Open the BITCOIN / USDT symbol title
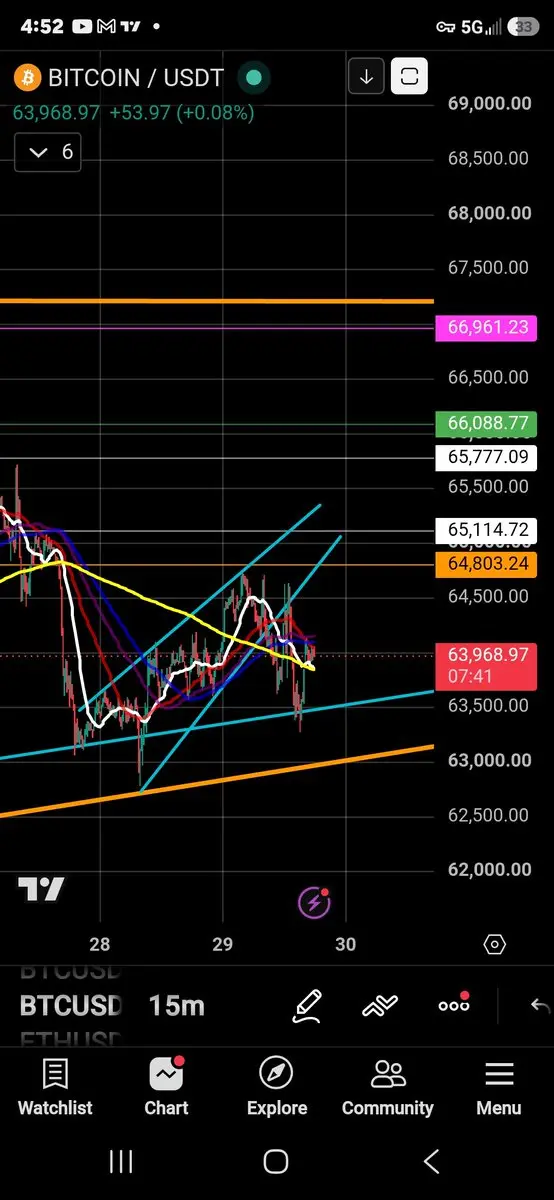 pos(136,77)
